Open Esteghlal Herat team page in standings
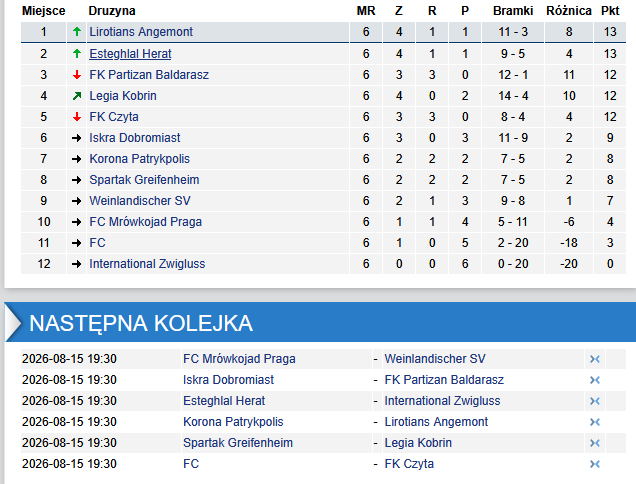 (130, 54)
